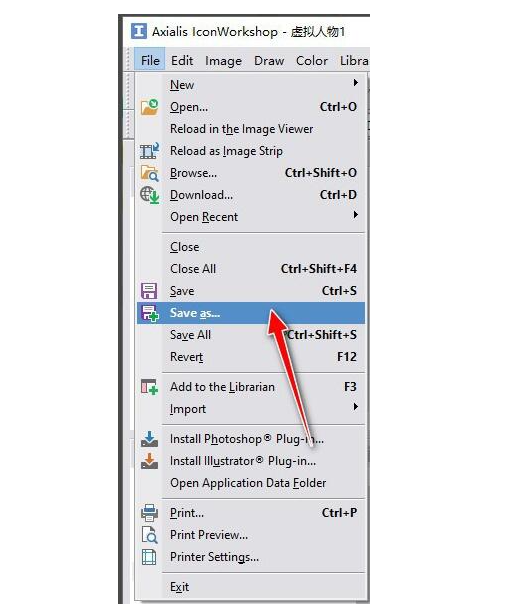The height and width of the screenshot is (610, 507).
Task: Click the Print Preview icon
Action: pyautogui.click(x=149, y=535)
